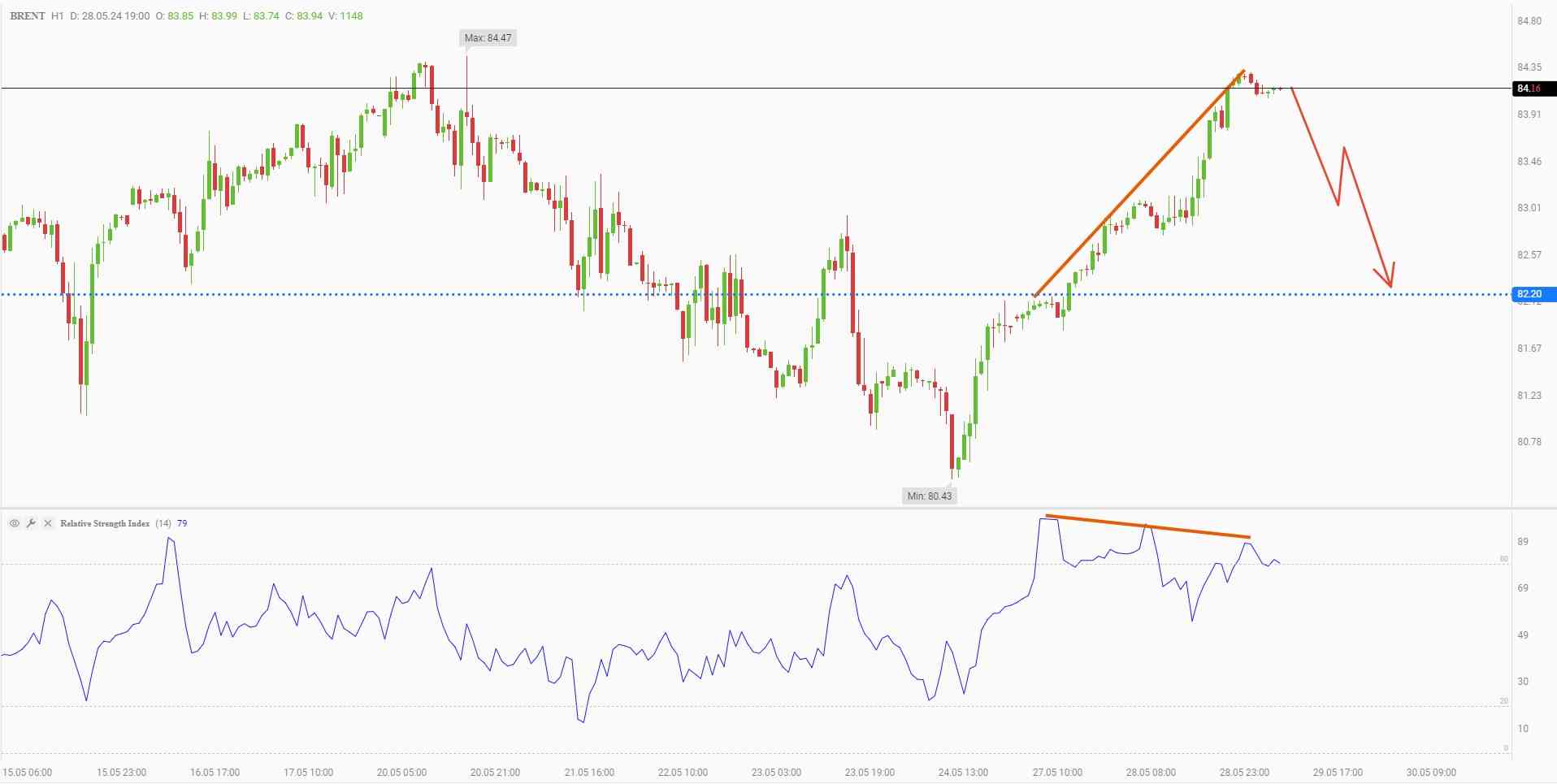Click the 30.05 09:00 time axis label
Screen dimensions: 1557x784
pyautogui.click(x=1431, y=773)
